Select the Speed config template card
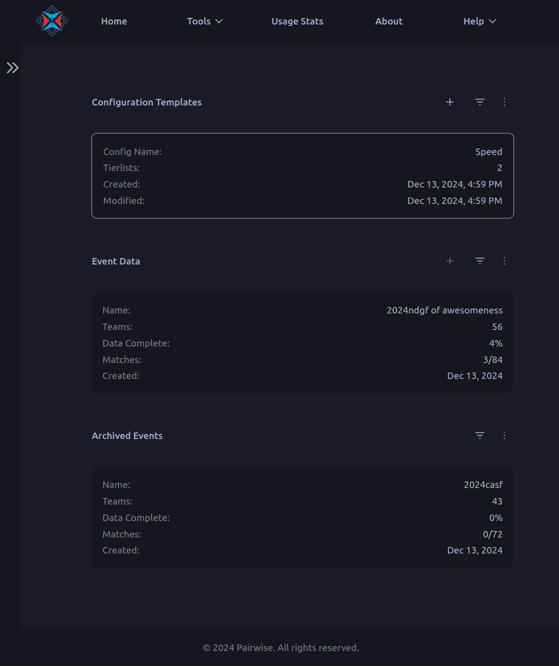The image size is (559, 666). (302, 176)
